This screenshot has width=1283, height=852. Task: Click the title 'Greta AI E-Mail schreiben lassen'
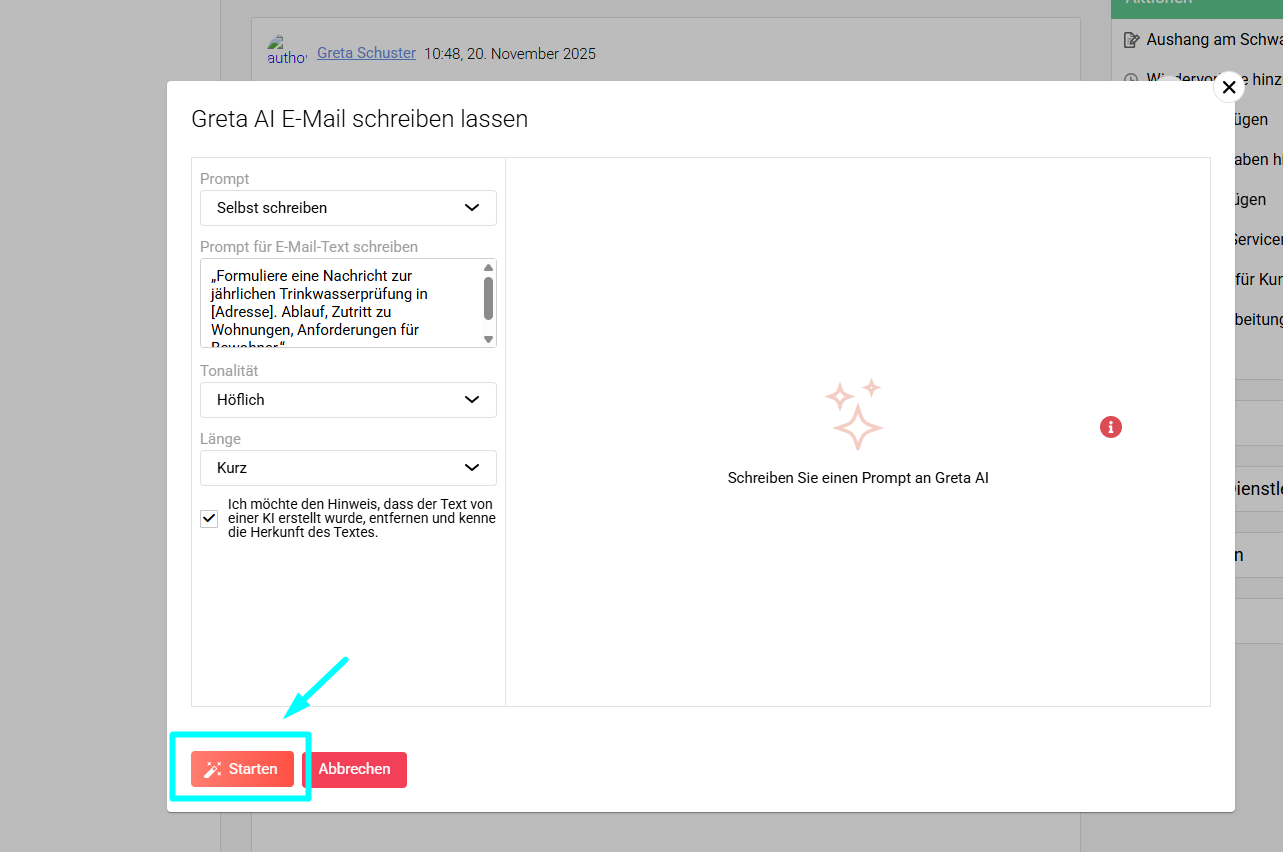click(x=360, y=119)
